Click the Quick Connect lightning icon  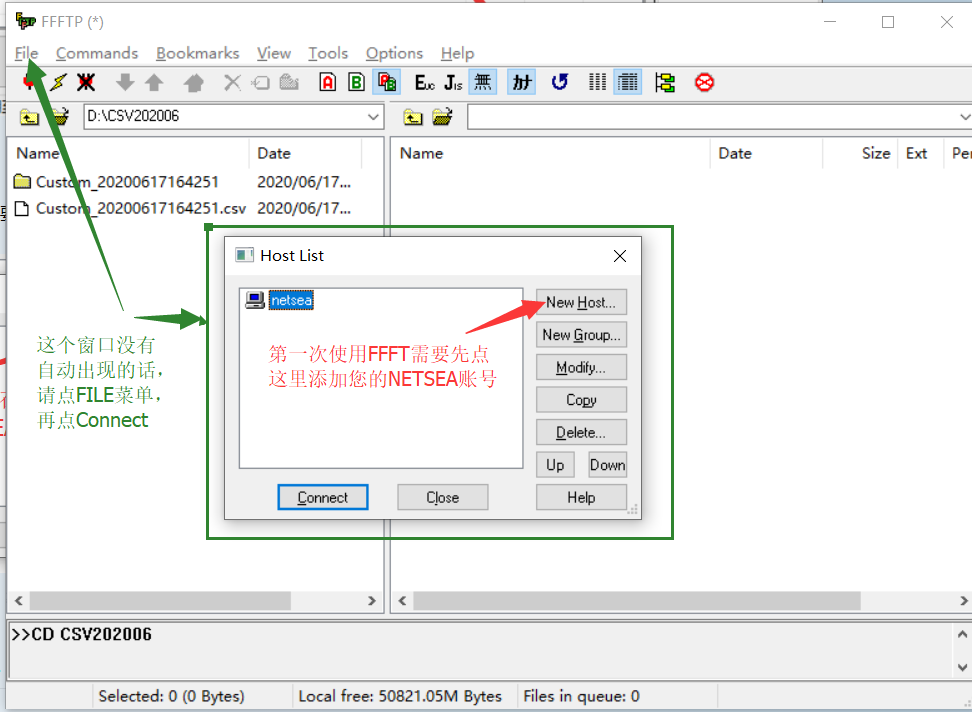[58, 82]
